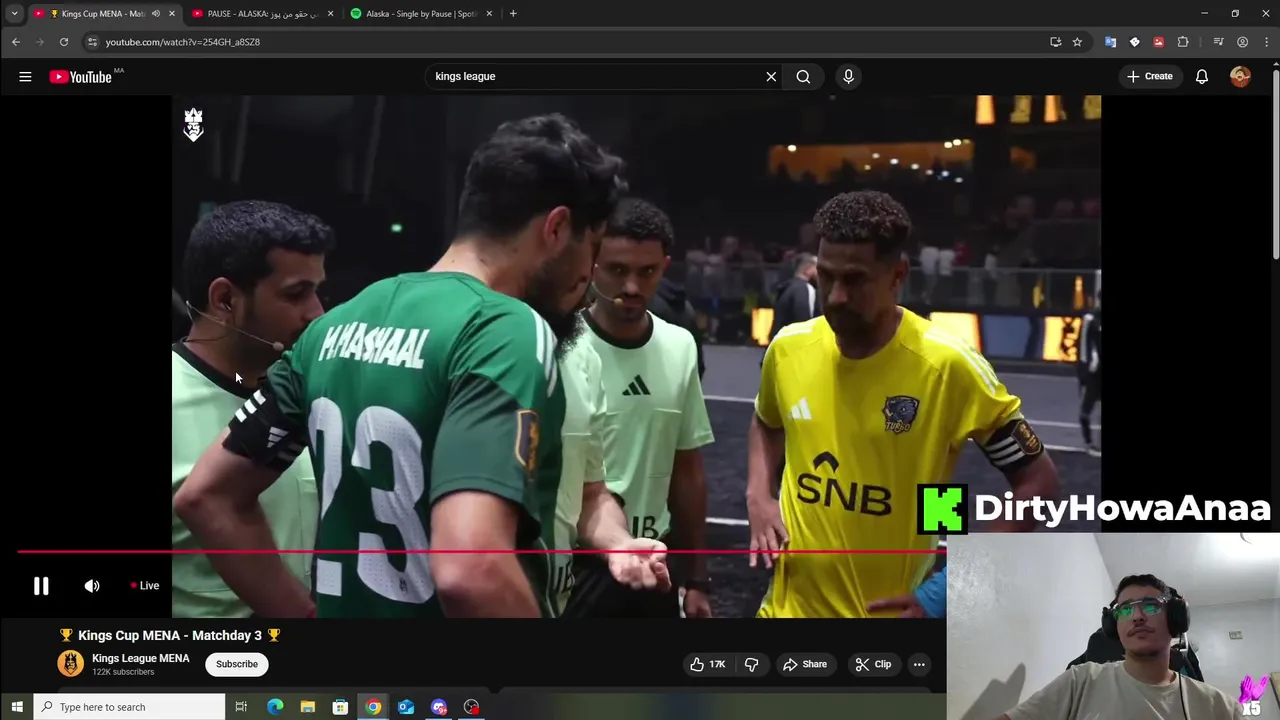Select the youtube.com URL in address bar
Screen dimensions: 1280x720
tap(183, 42)
